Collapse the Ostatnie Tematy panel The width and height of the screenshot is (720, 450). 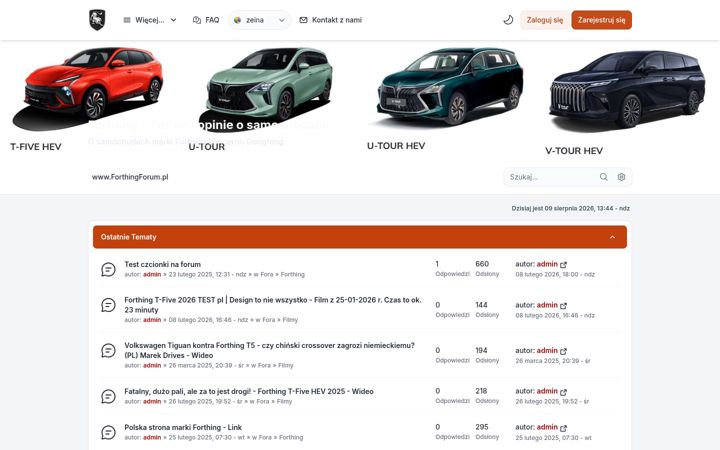click(612, 237)
